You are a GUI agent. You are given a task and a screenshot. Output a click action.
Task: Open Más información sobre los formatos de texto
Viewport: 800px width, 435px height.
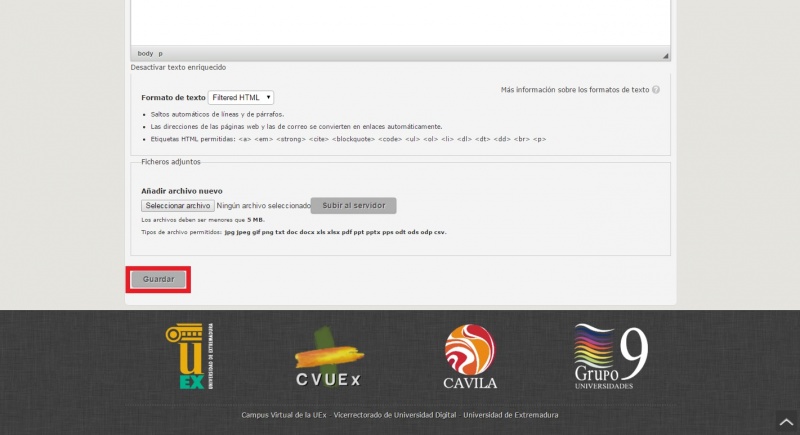pyautogui.click(x=575, y=90)
